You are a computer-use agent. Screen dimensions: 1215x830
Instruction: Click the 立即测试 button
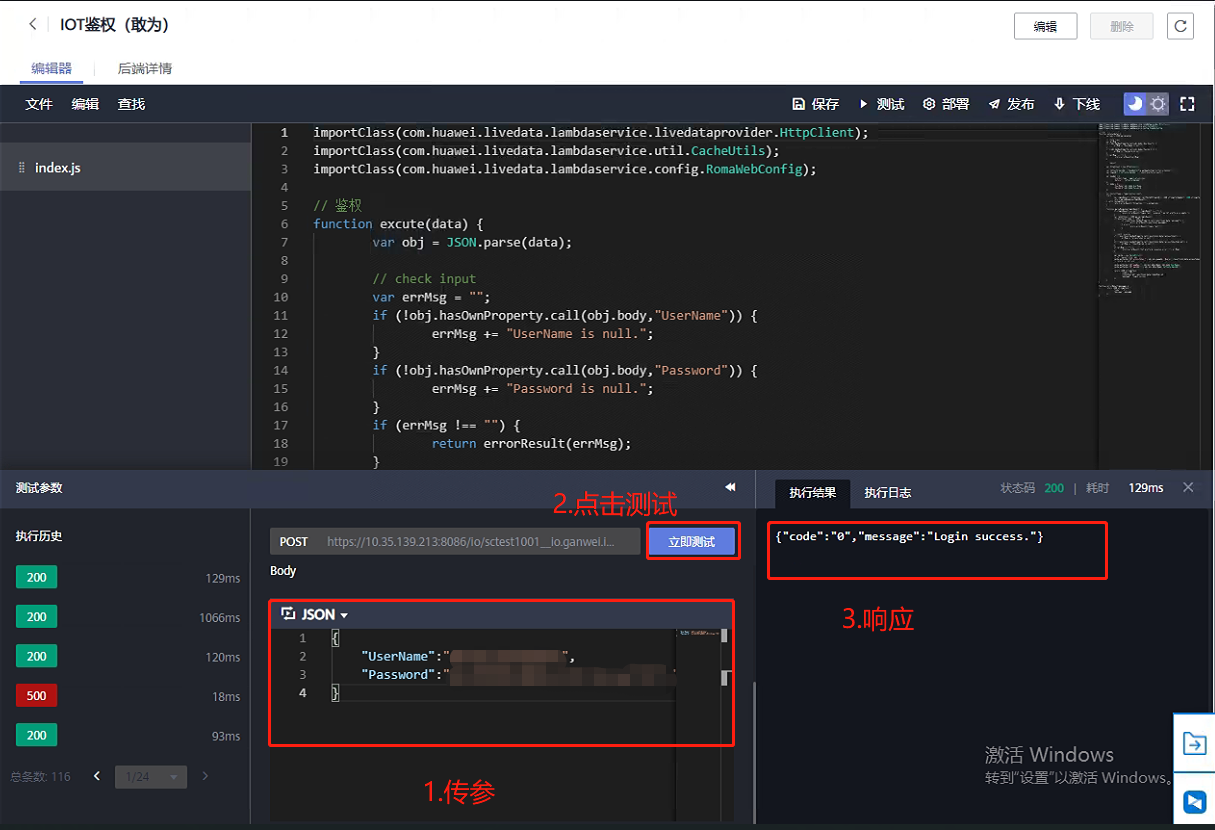692,541
